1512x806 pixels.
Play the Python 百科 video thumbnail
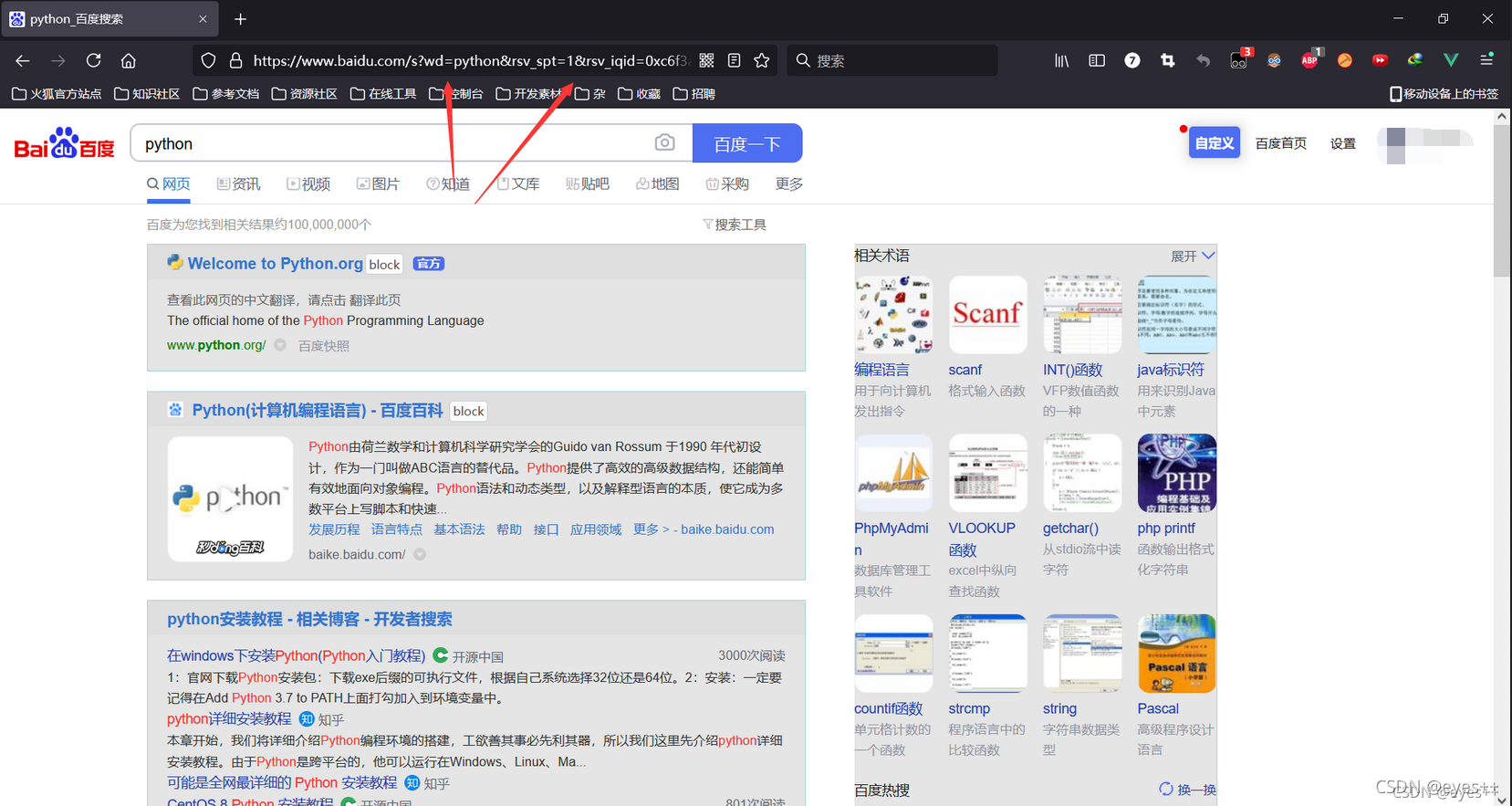(231, 498)
